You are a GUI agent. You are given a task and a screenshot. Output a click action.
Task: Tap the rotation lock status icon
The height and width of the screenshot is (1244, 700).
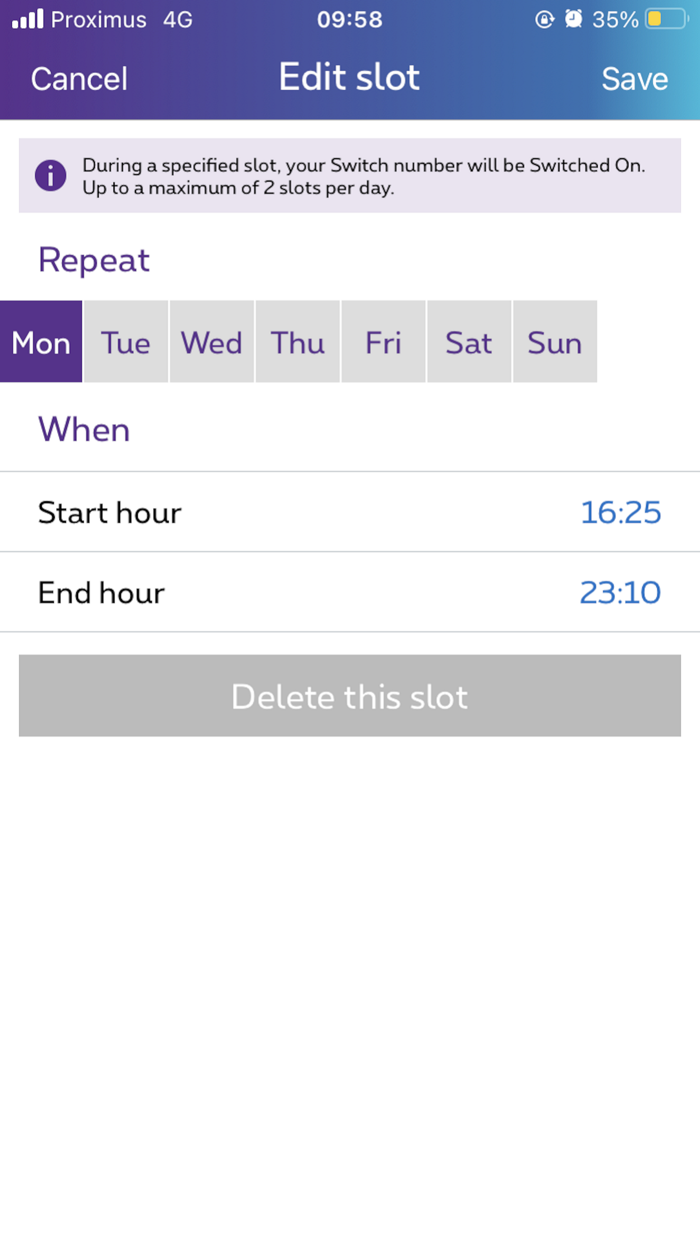[545, 19]
